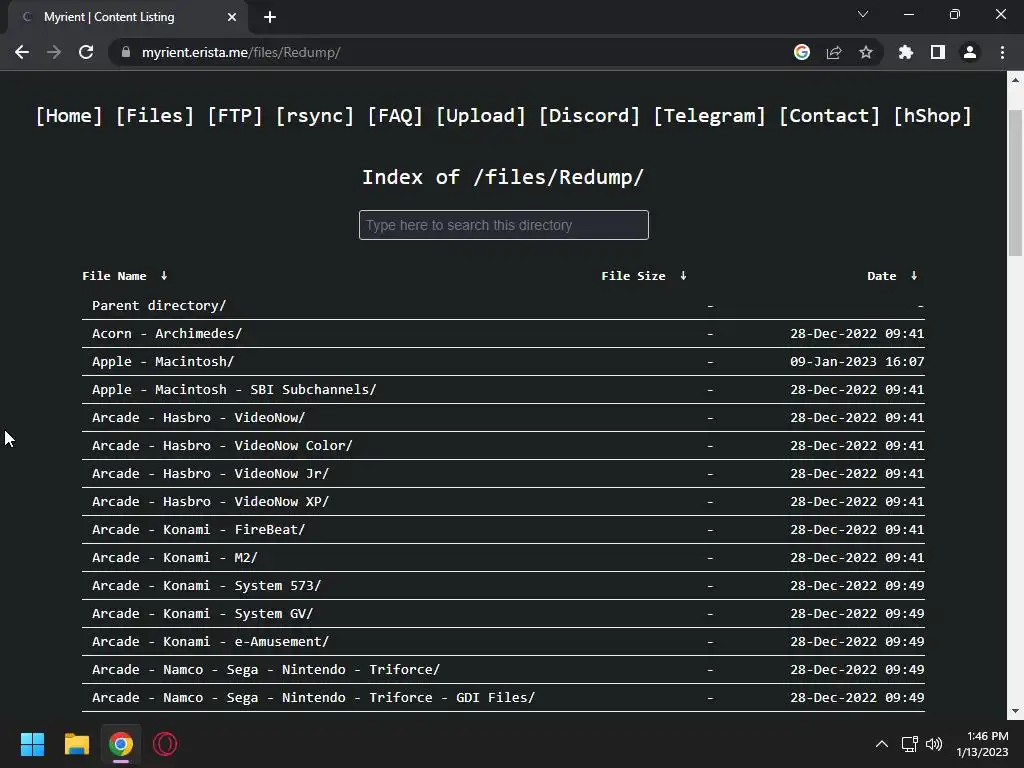Bookmark this page with the star
Screen dimensions: 1024x768
[866, 52]
